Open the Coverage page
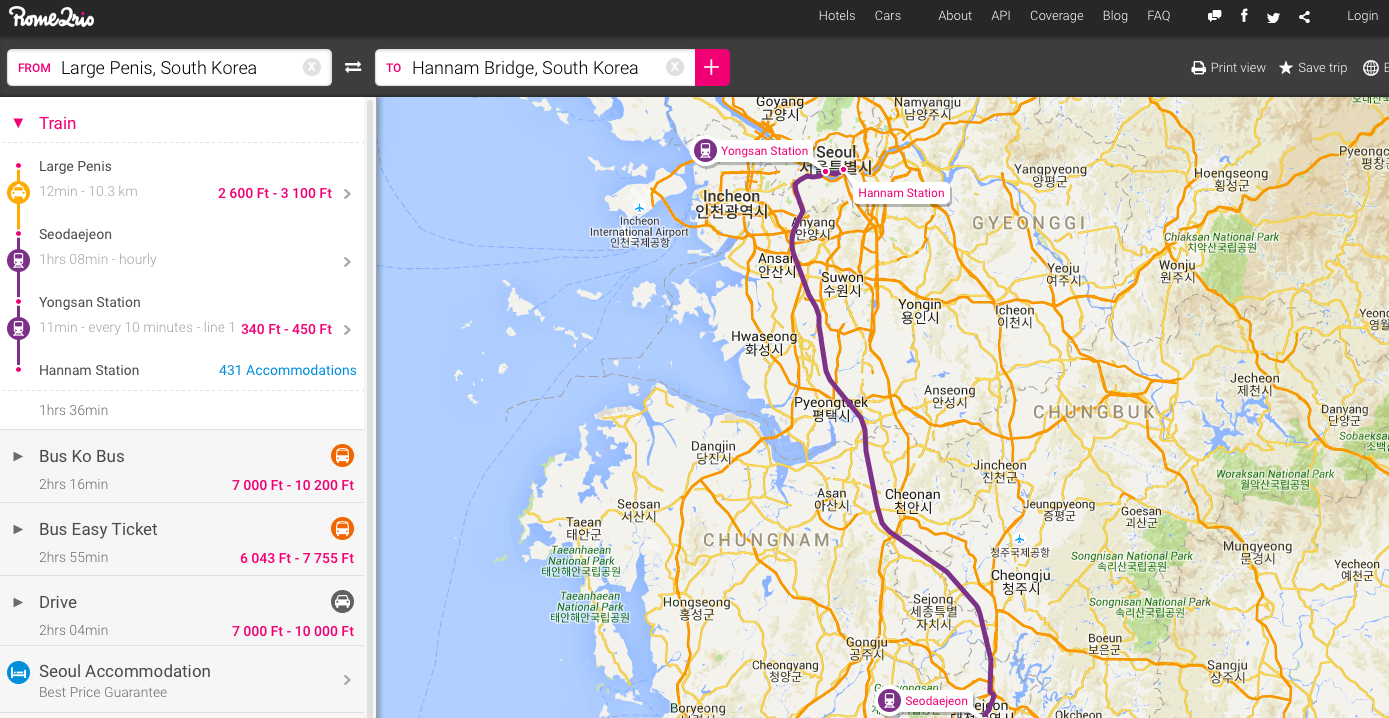The width and height of the screenshot is (1389, 718). [x=1057, y=16]
